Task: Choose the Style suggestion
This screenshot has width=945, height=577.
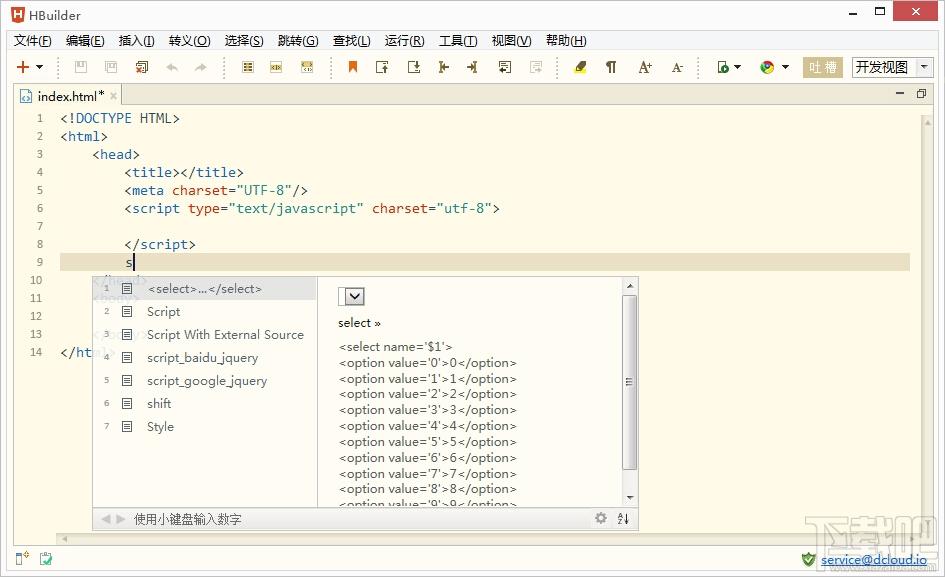Action: pyautogui.click(x=205, y=426)
